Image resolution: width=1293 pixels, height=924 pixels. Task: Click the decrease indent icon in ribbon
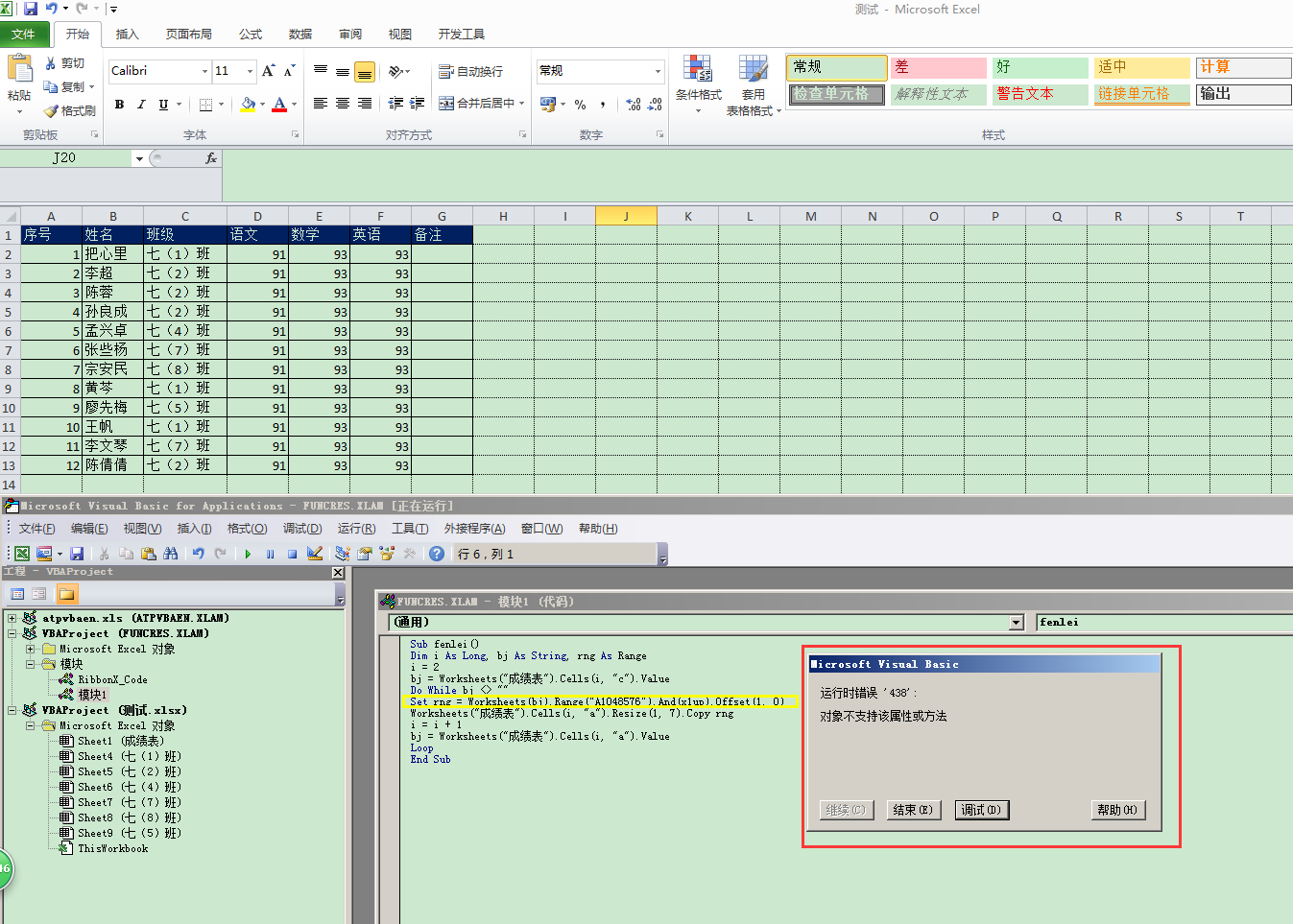(395, 103)
